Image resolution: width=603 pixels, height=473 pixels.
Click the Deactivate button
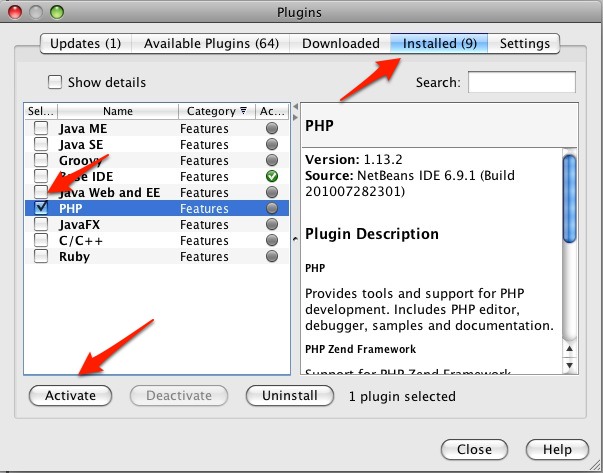click(179, 395)
